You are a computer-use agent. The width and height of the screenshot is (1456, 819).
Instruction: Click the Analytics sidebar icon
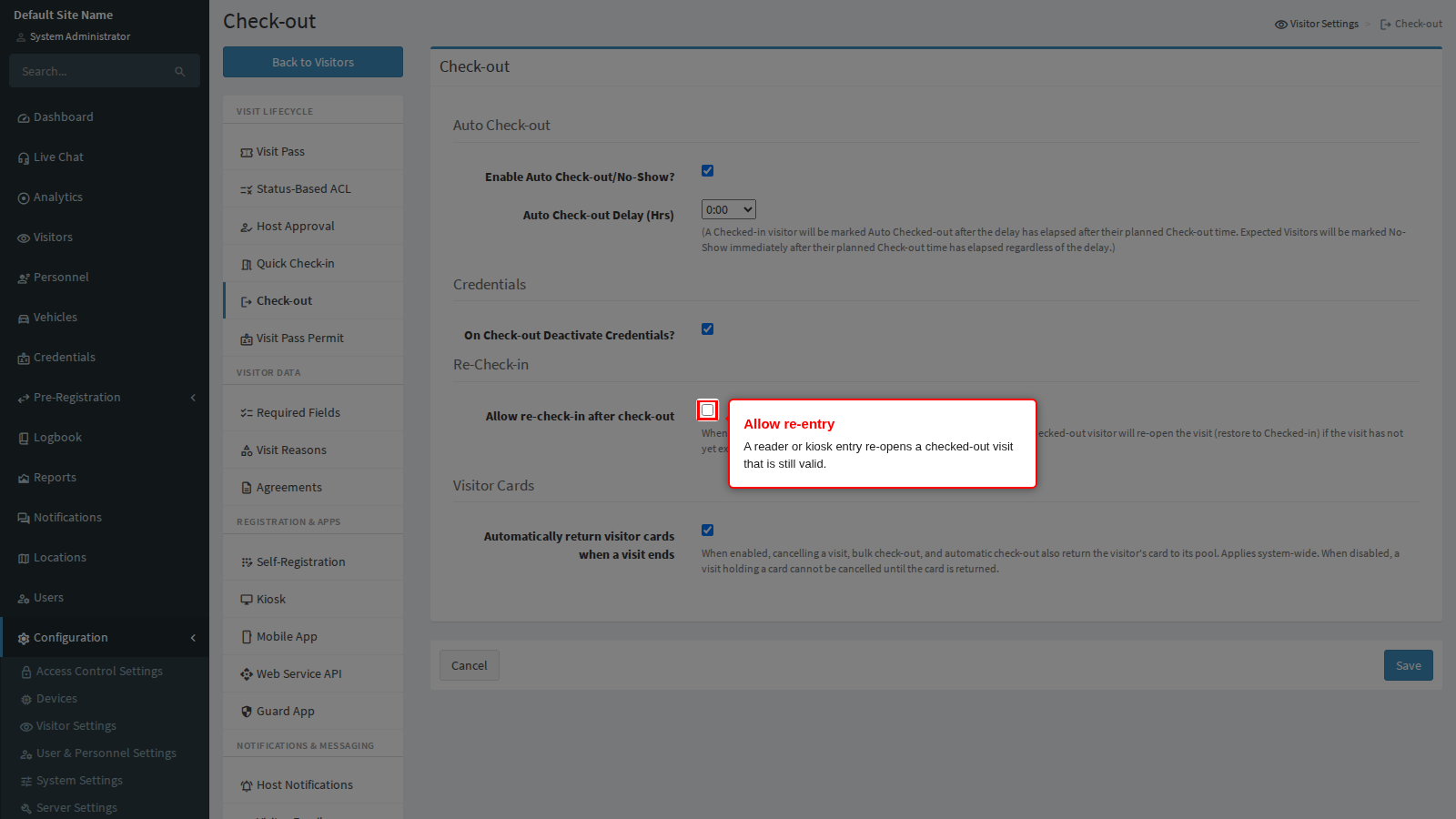(24, 198)
